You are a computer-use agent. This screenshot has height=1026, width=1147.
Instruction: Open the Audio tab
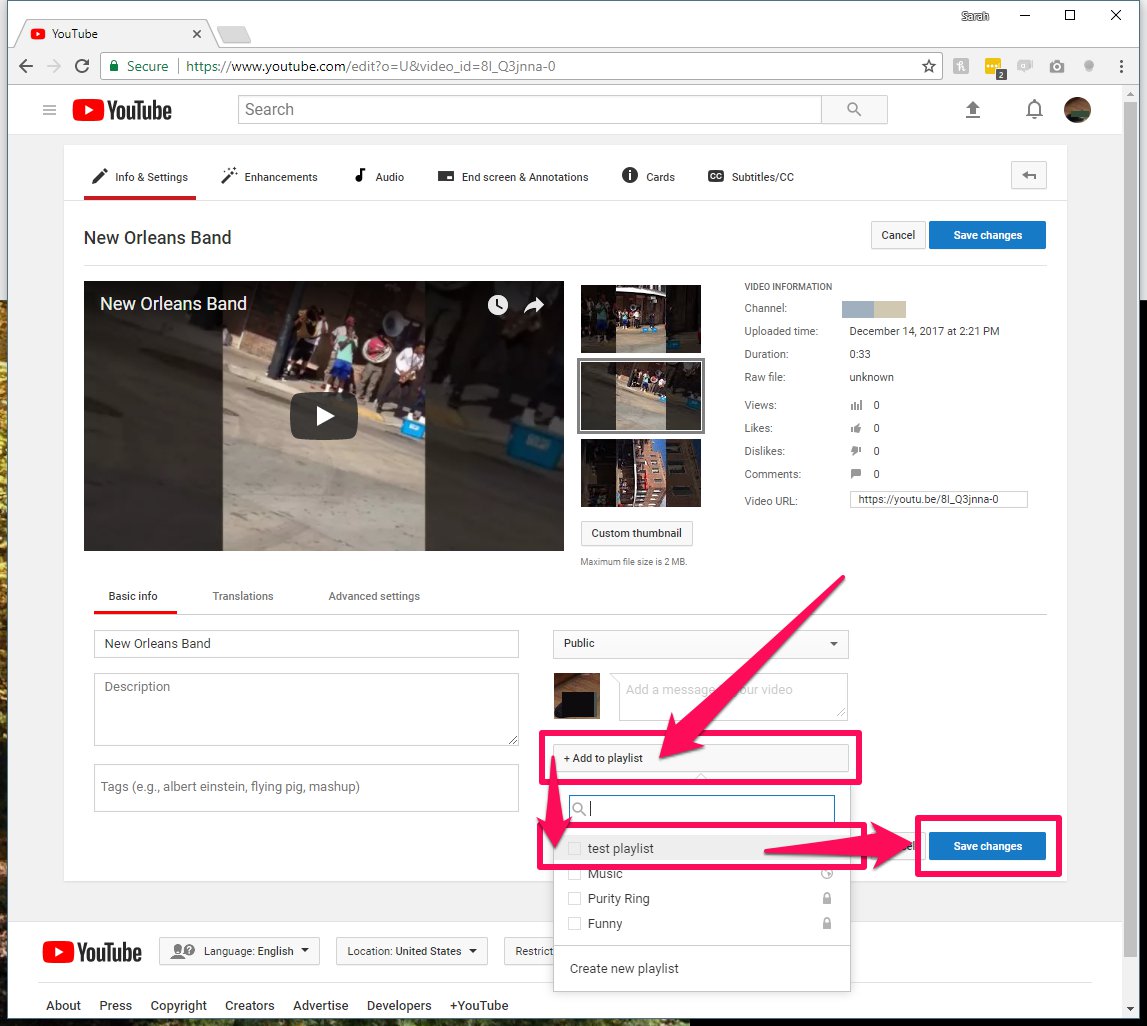pyautogui.click(x=379, y=177)
